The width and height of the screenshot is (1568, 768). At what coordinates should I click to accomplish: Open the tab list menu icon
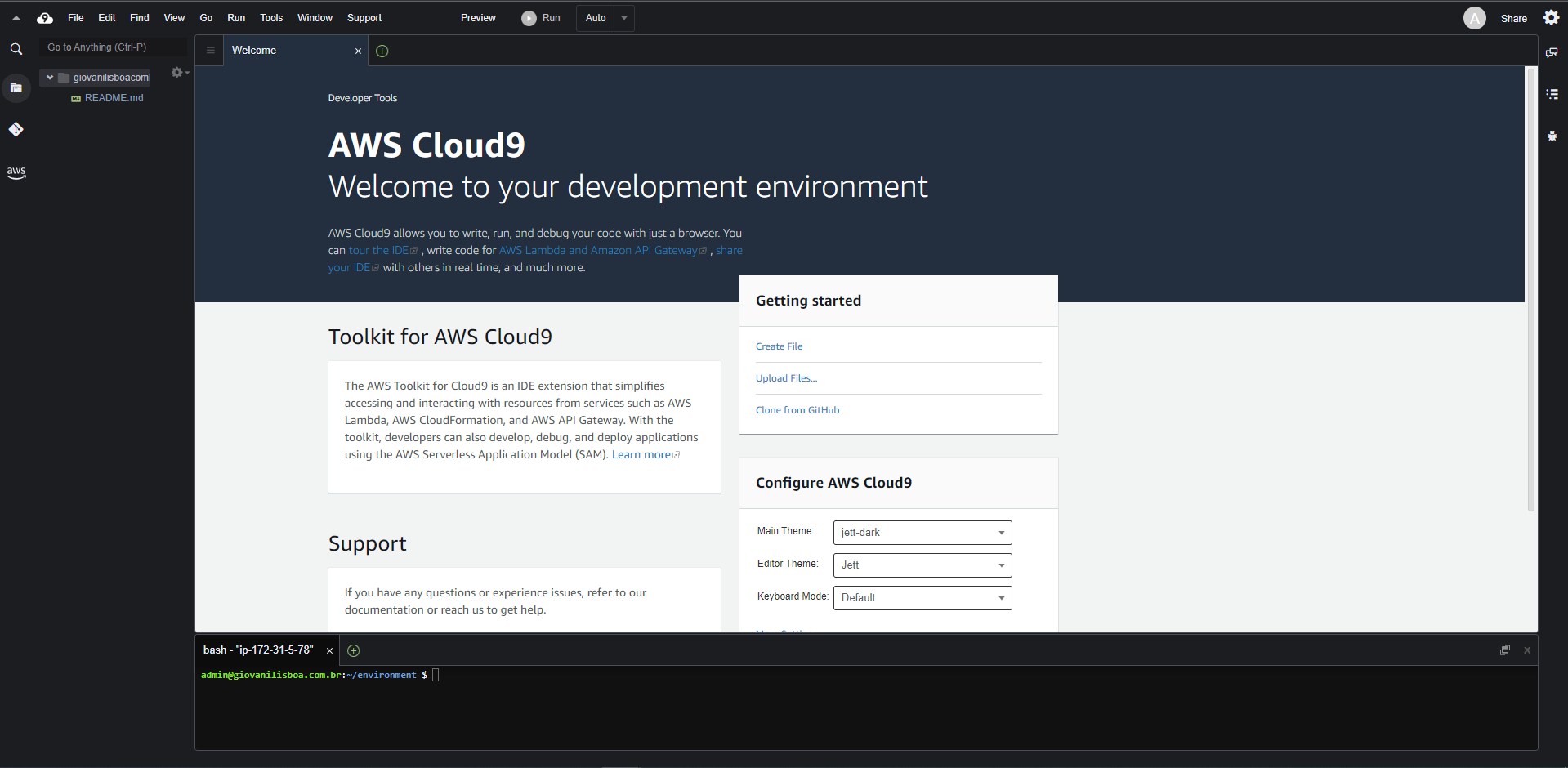click(x=210, y=51)
